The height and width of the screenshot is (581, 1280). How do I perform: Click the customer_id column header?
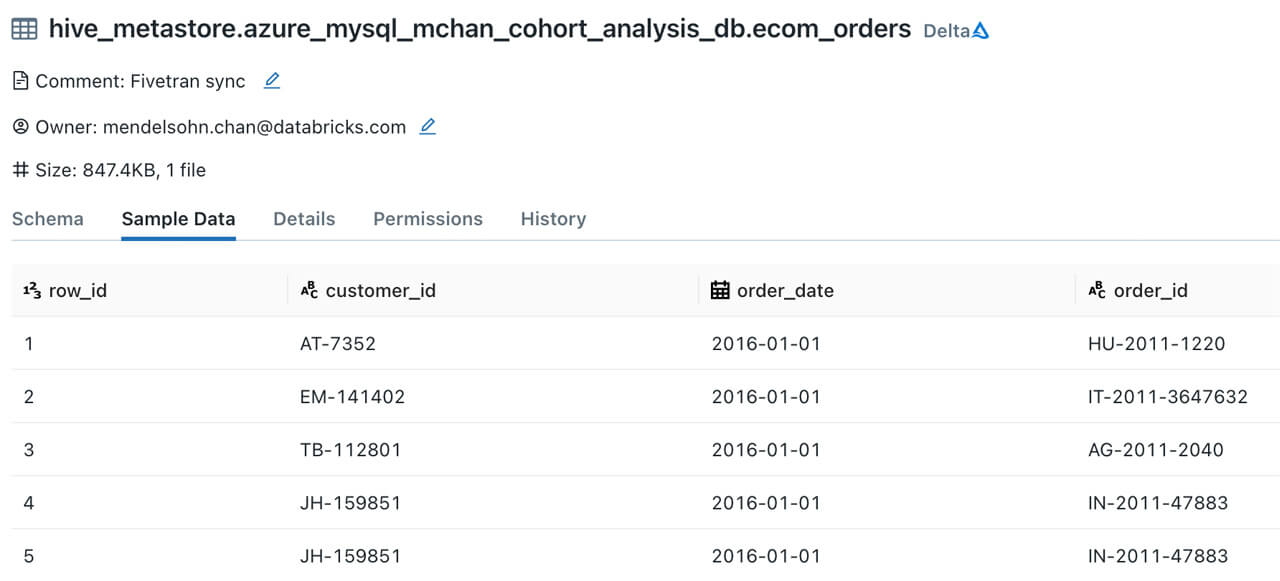[x=380, y=291]
